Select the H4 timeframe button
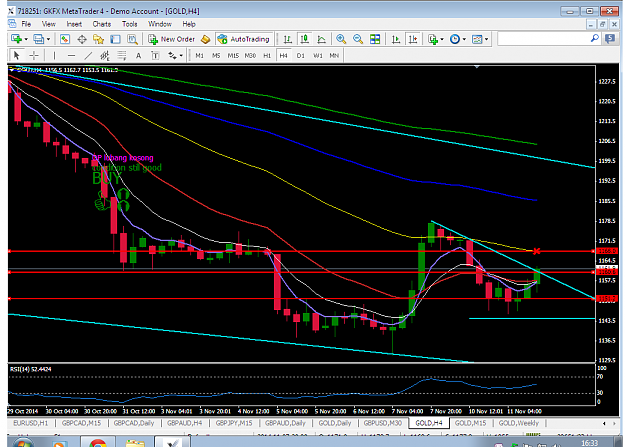Image resolution: width=625 pixels, height=447 pixels. (283, 55)
